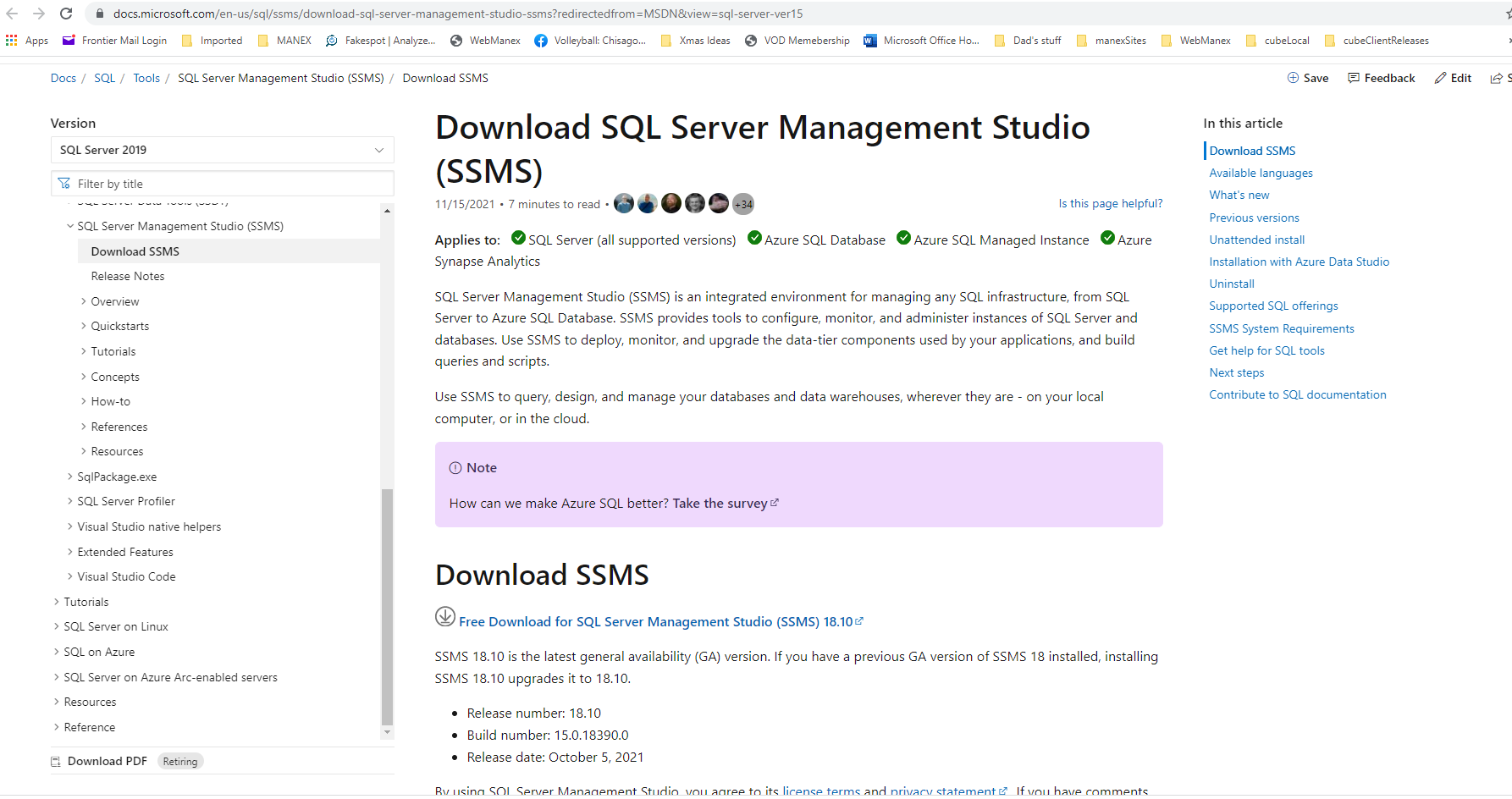Open Volleyball Chisago Facebook bookmark
The image size is (1512, 799).
[x=590, y=41]
